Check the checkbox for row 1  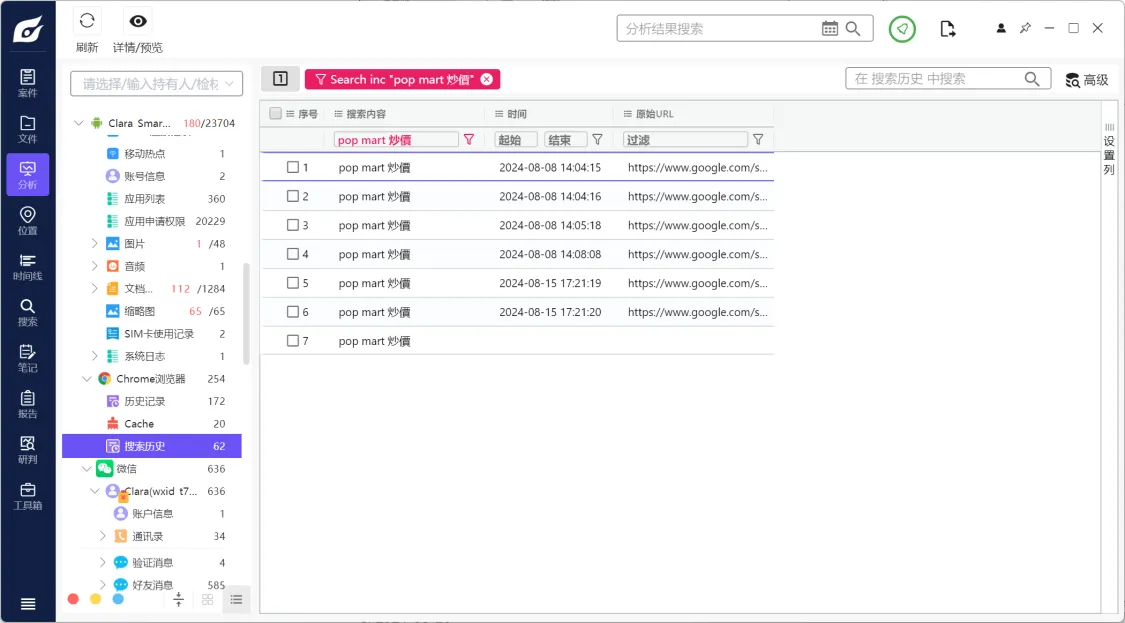point(293,167)
